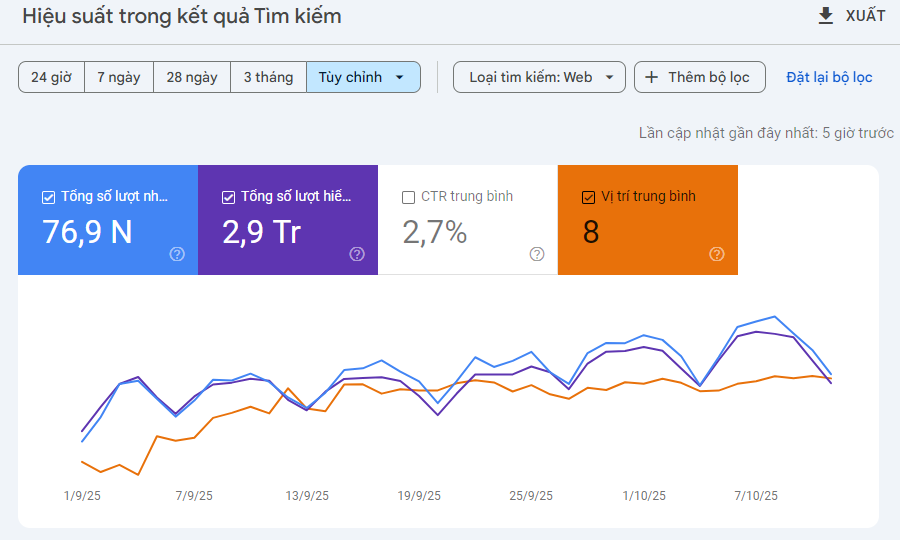Screen dimensions: 900x540
Task: Uncheck the Vị trí trung bình checkbox
Action: pyautogui.click(x=588, y=197)
